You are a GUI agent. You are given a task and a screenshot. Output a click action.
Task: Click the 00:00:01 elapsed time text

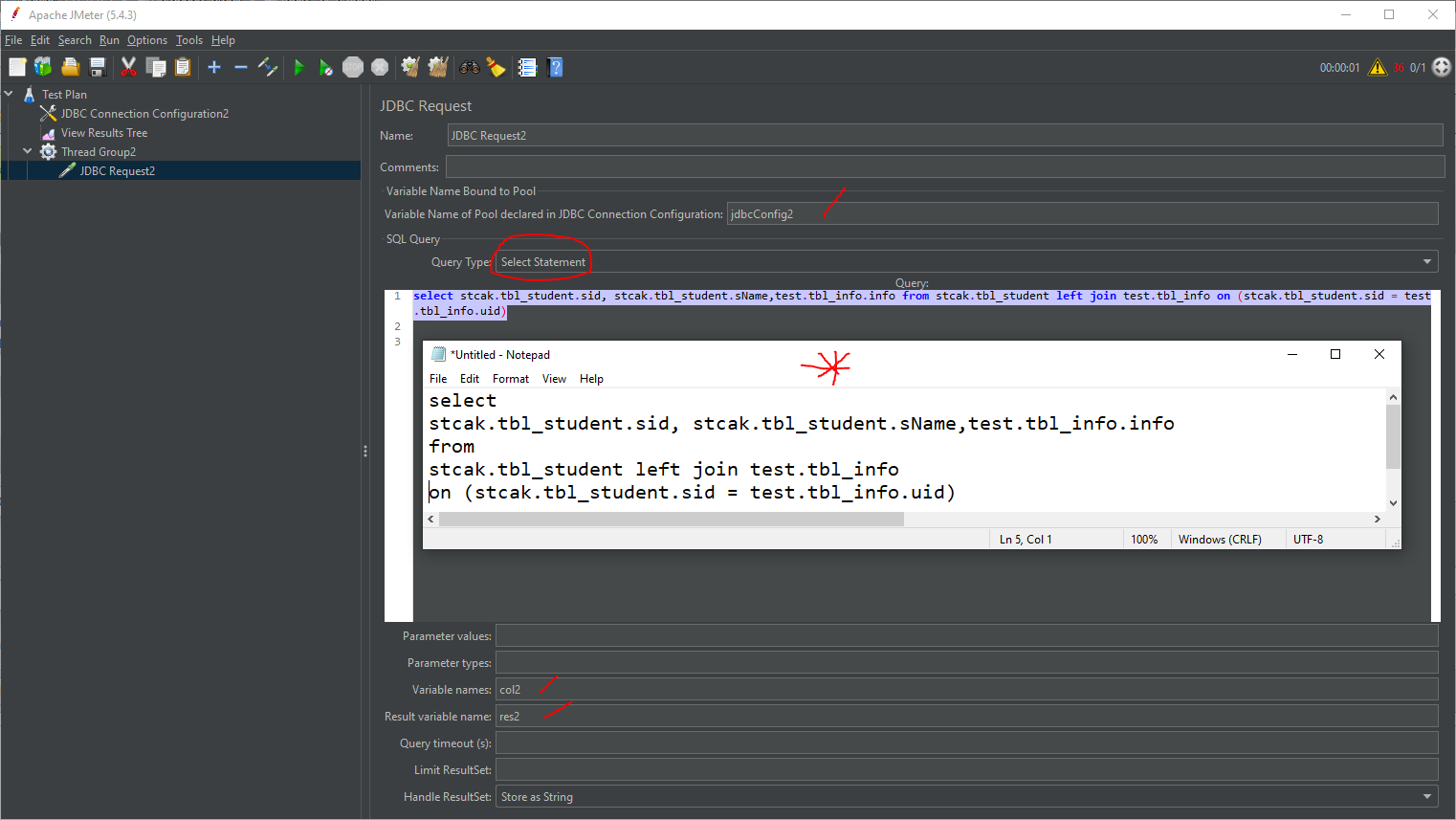(1339, 68)
